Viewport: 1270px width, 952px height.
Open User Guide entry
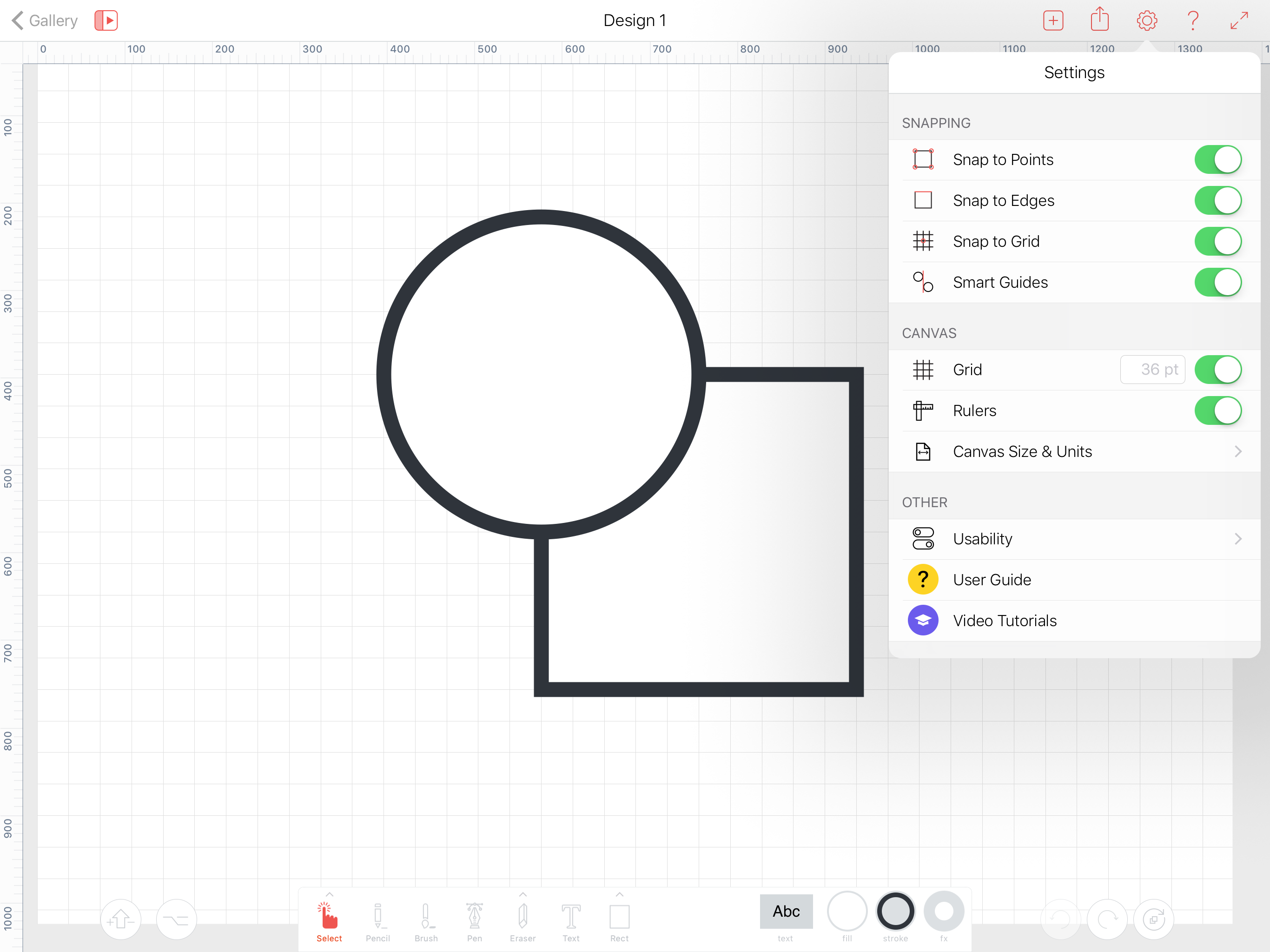click(x=1074, y=579)
